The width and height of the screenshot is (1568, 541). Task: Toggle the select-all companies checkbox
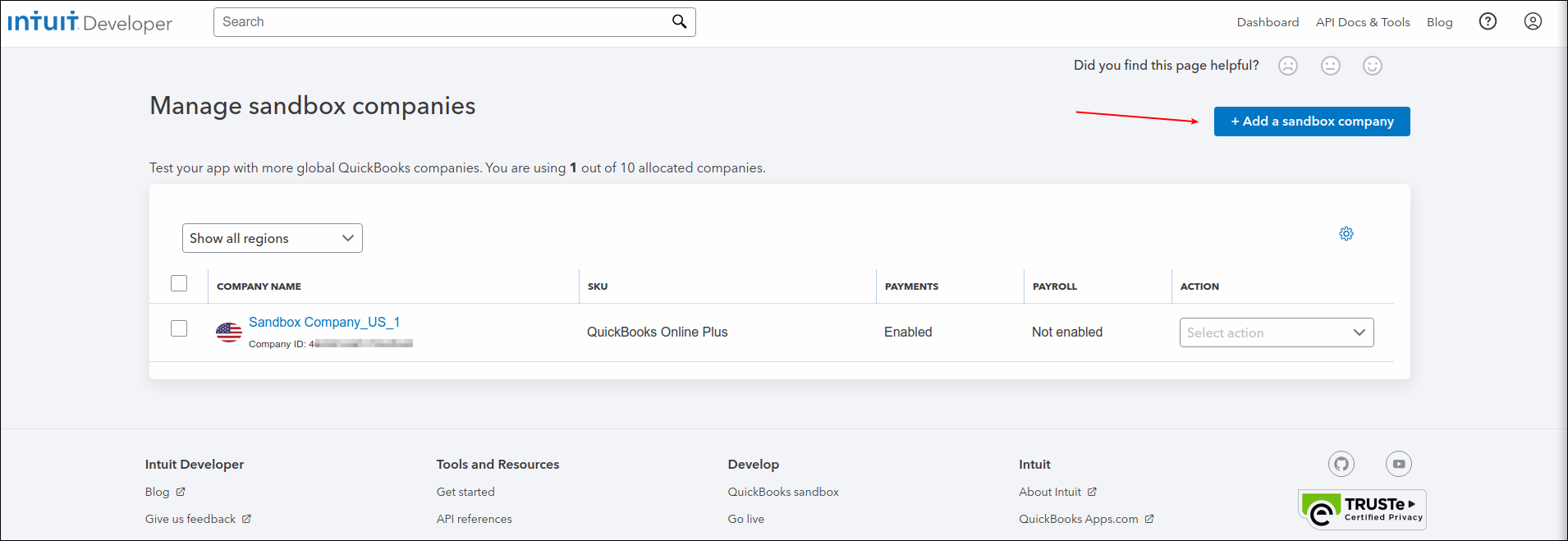(x=179, y=283)
